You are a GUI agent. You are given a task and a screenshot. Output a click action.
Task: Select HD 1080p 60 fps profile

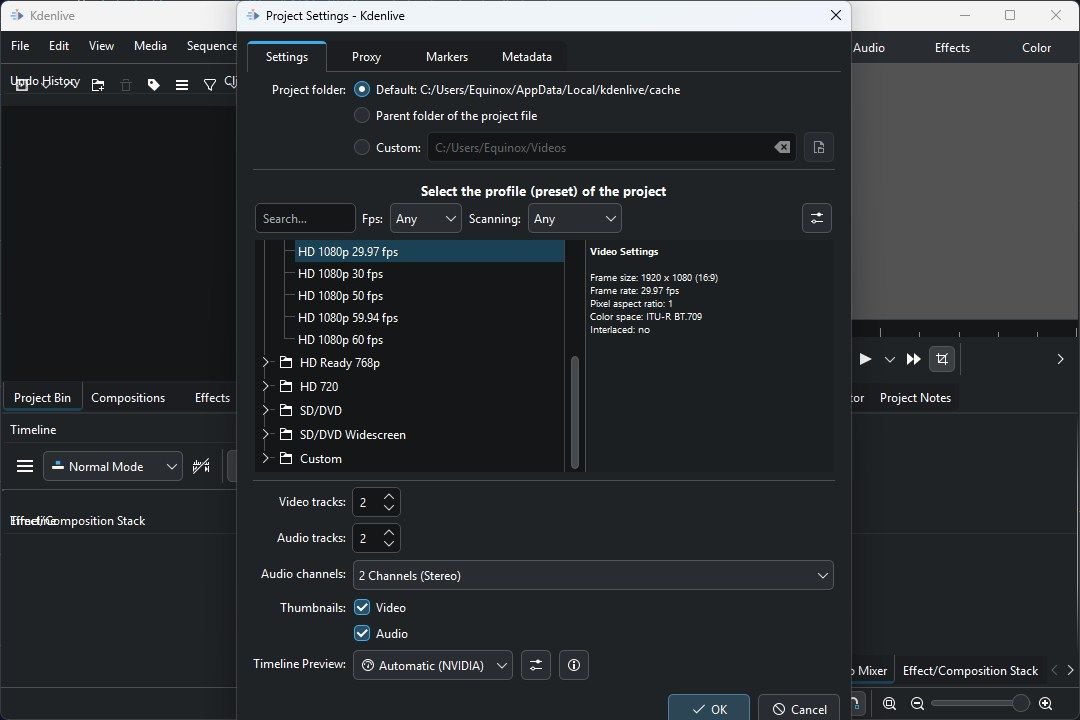click(340, 340)
